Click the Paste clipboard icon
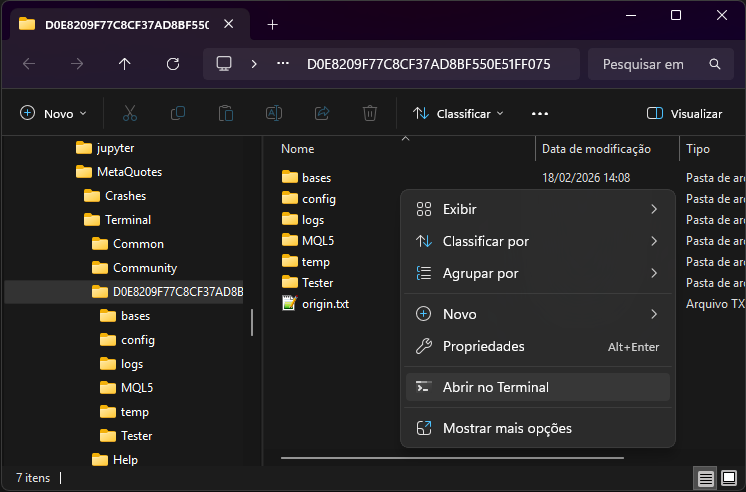Image resolution: width=746 pixels, height=492 pixels. tap(226, 113)
